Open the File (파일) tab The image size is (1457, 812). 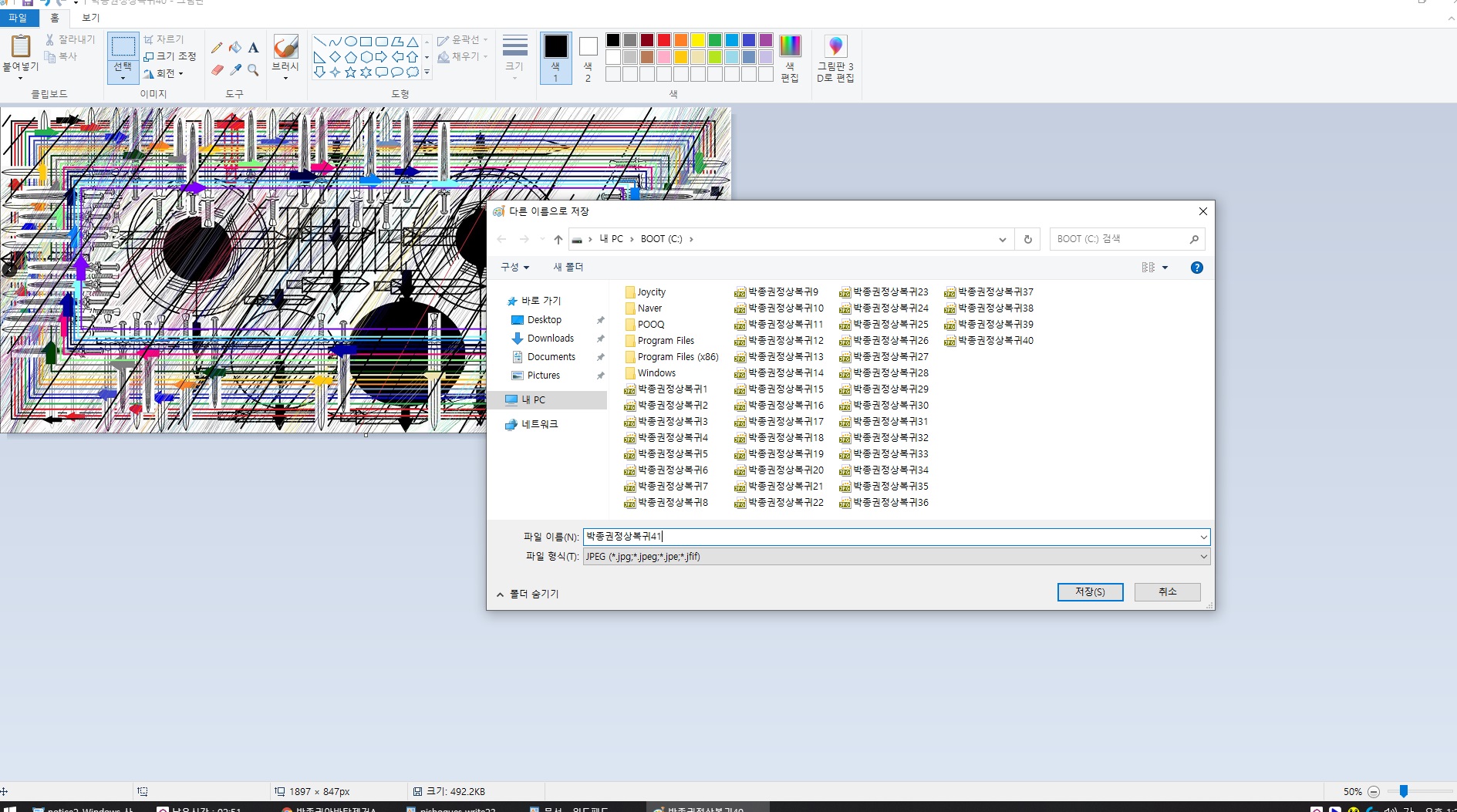click(18, 18)
